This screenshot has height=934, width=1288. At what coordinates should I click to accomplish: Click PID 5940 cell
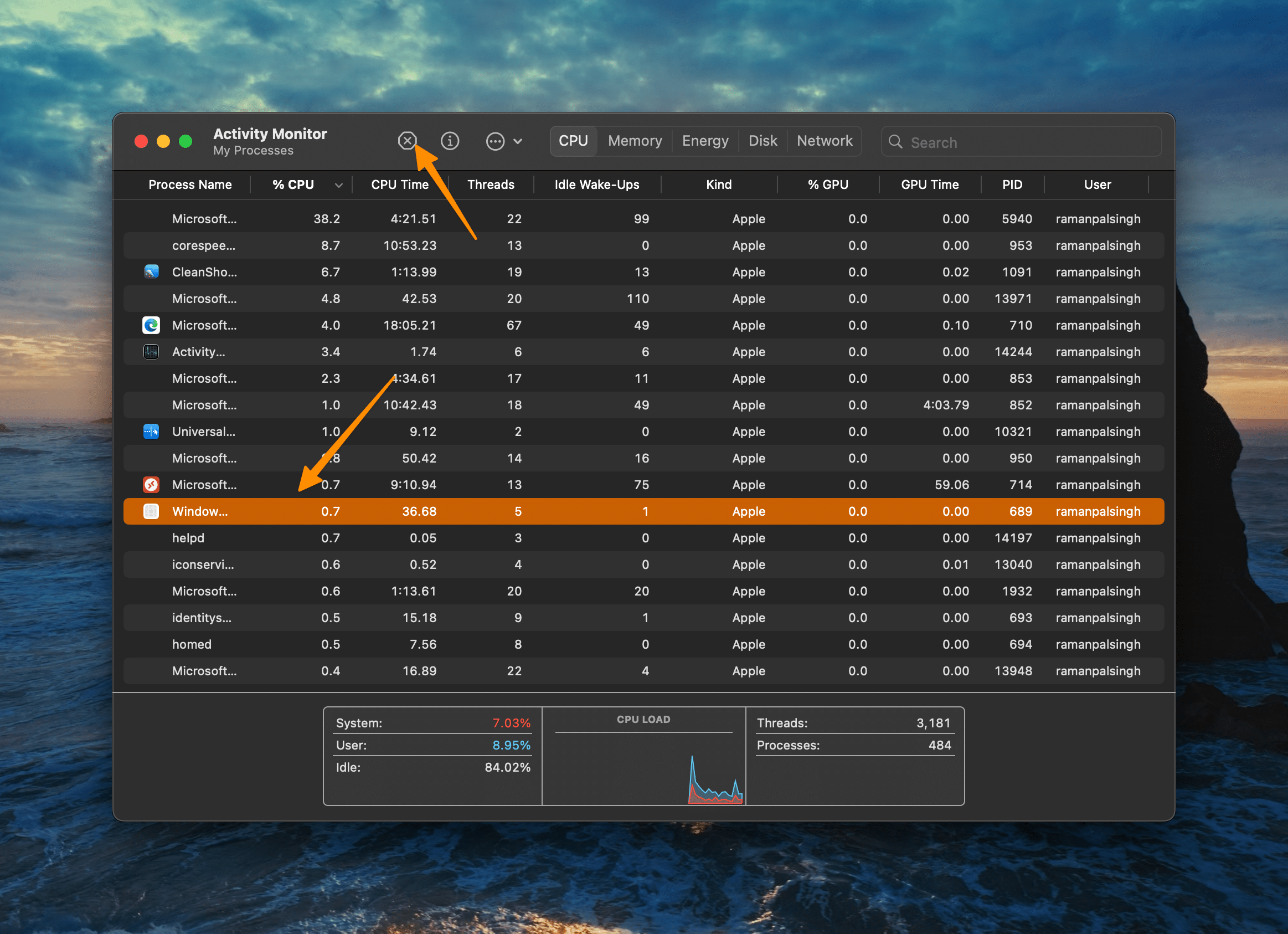click(x=1017, y=219)
